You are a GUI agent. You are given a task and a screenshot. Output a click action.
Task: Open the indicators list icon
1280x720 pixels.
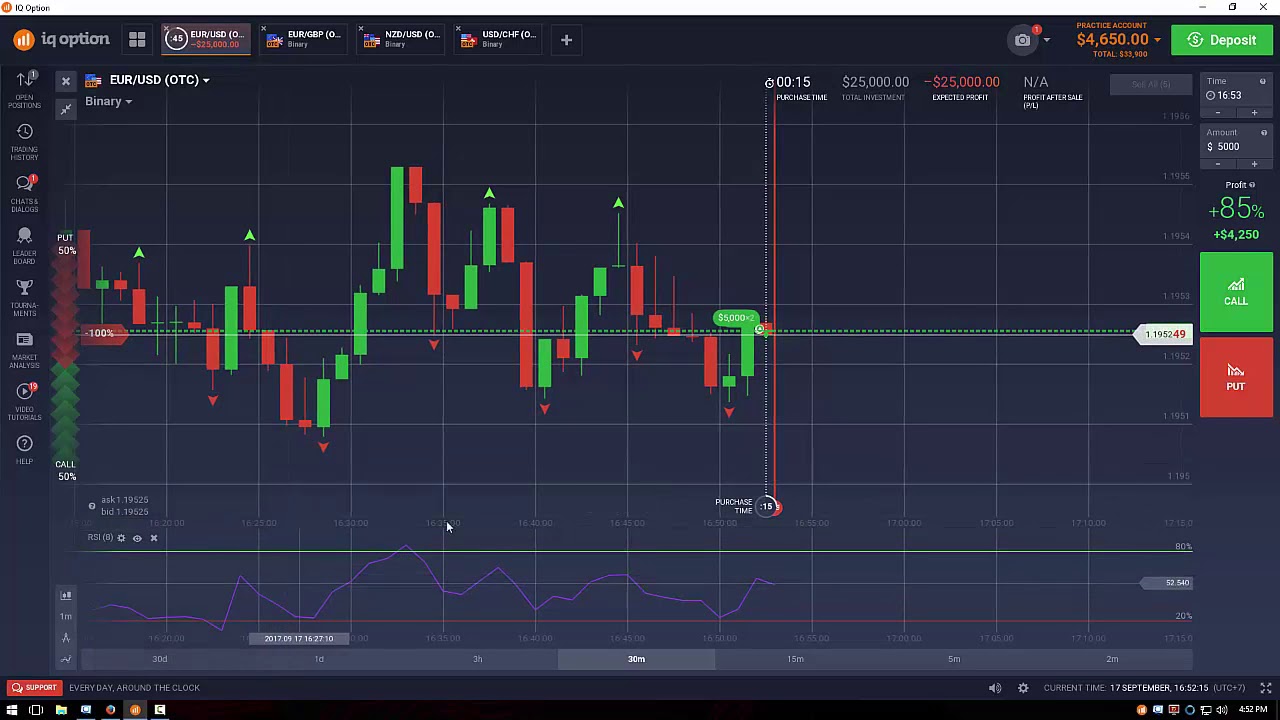pos(66,659)
